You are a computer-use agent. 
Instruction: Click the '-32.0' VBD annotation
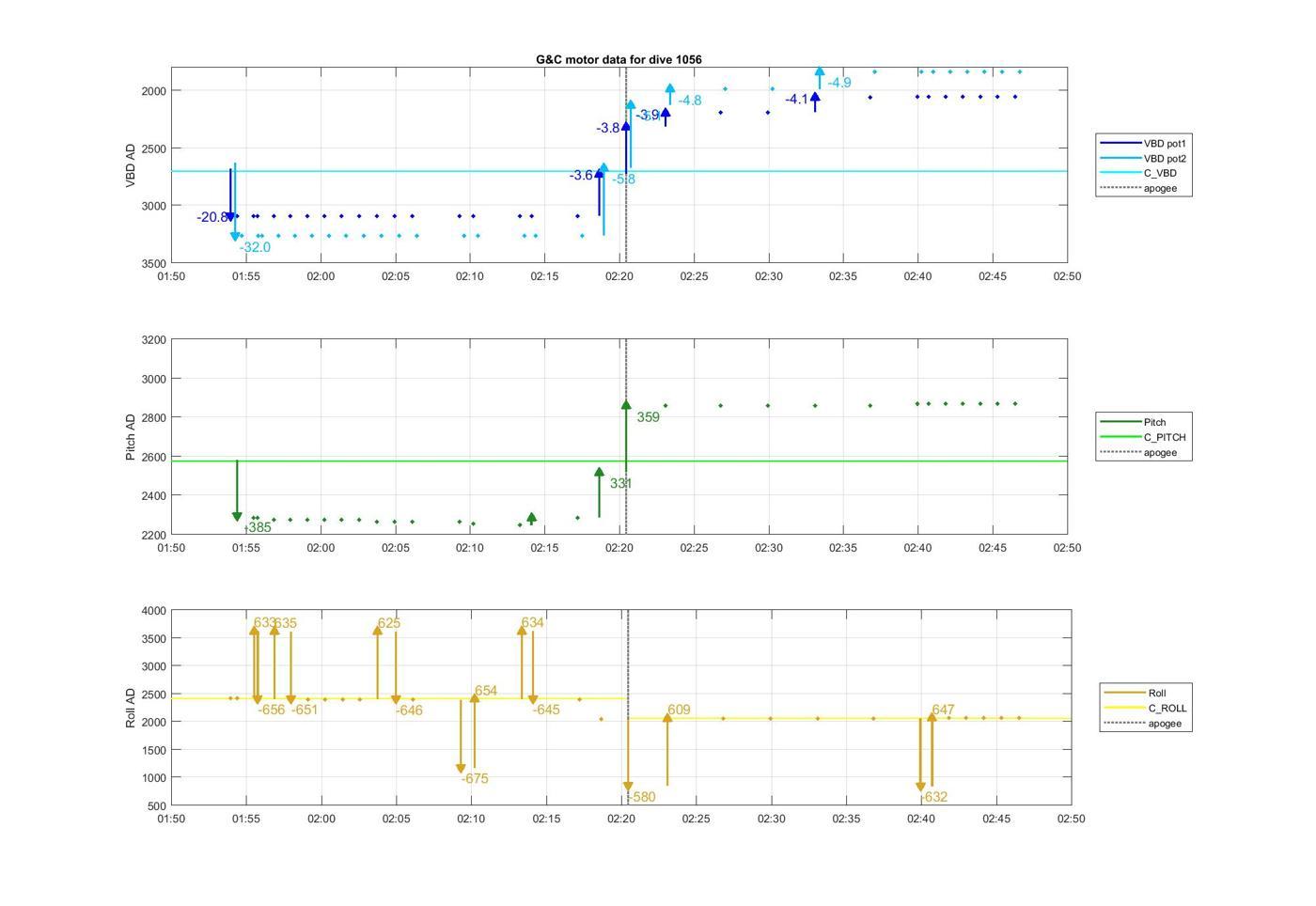[255, 247]
